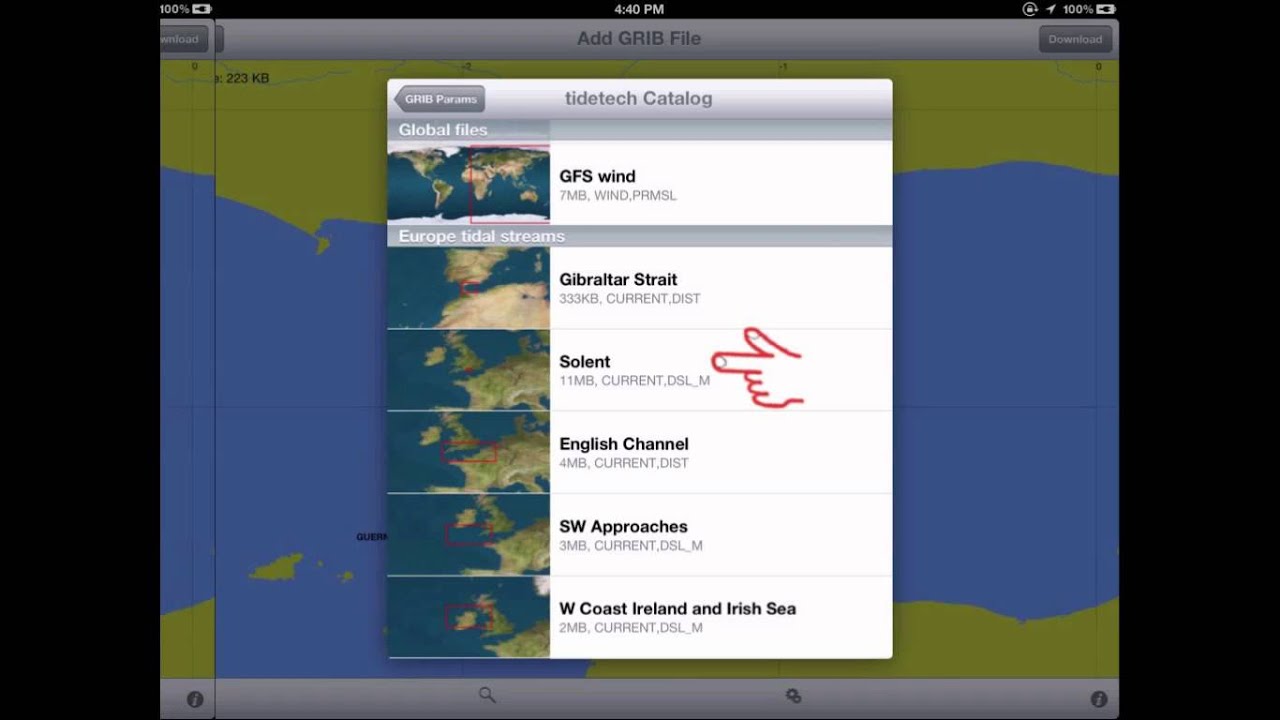Tap the battery icon in status bar right

pyautogui.click(x=1108, y=9)
